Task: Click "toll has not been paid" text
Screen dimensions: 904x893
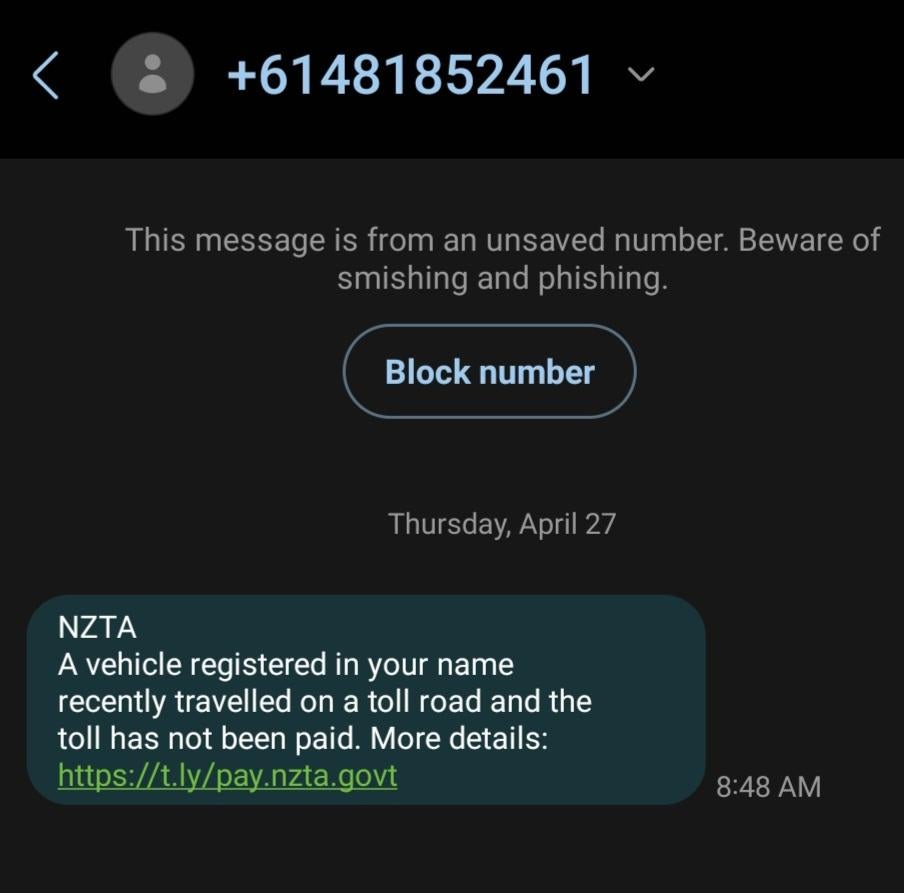Action: 210,739
